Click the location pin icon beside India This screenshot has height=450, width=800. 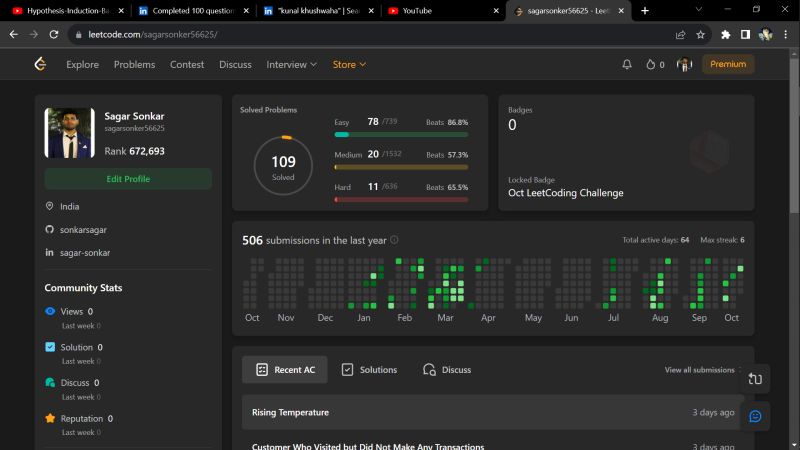point(49,206)
